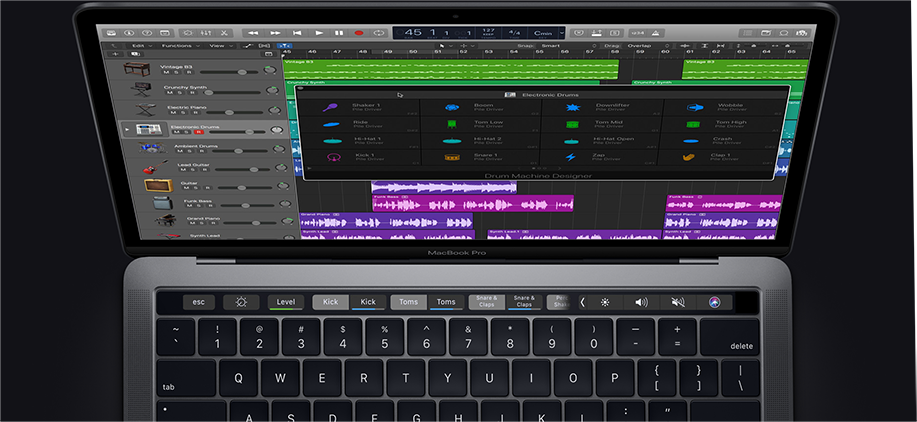This screenshot has height=422, width=917.
Task: Expand the Electronic Drums track stack
Action: pos(127,129)
